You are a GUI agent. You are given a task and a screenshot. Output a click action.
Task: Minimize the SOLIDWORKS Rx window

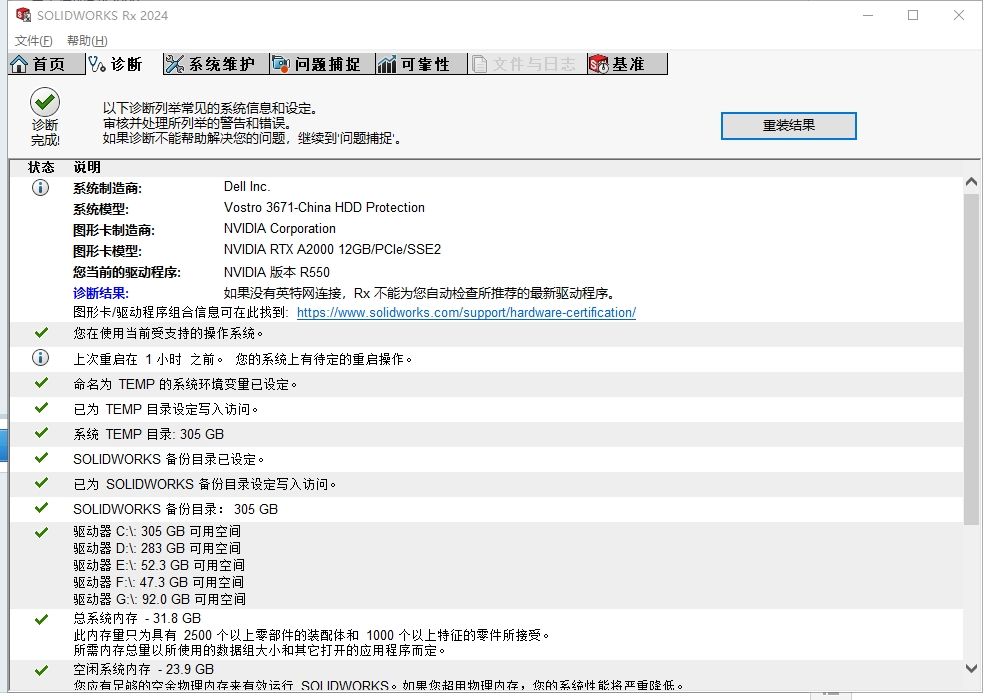point(868,15)
